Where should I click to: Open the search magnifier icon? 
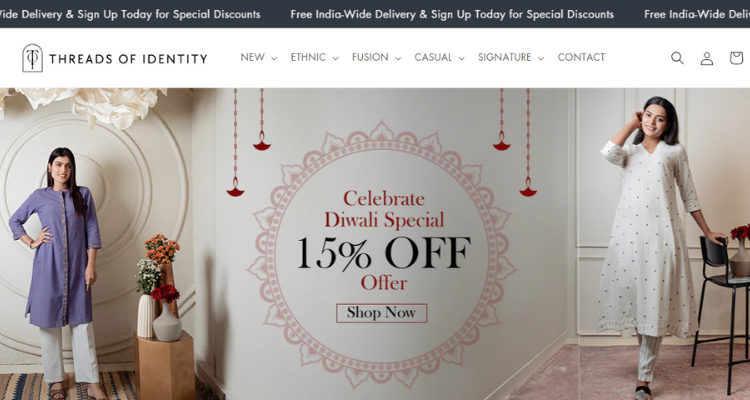point(677,58)
